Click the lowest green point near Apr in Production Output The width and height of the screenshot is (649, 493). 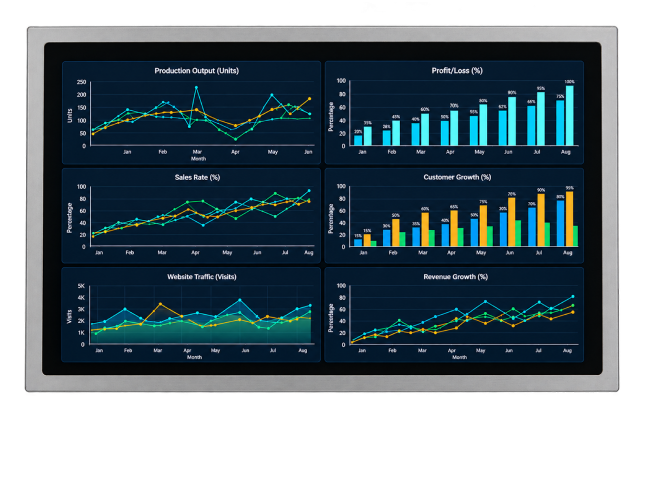click(236, 139)
